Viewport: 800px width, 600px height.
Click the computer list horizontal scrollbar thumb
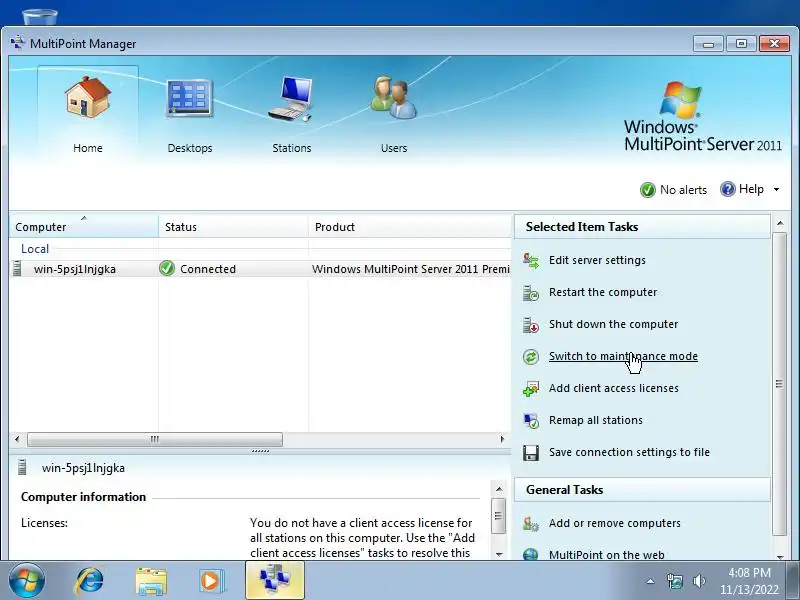click(x=155, y=439)
